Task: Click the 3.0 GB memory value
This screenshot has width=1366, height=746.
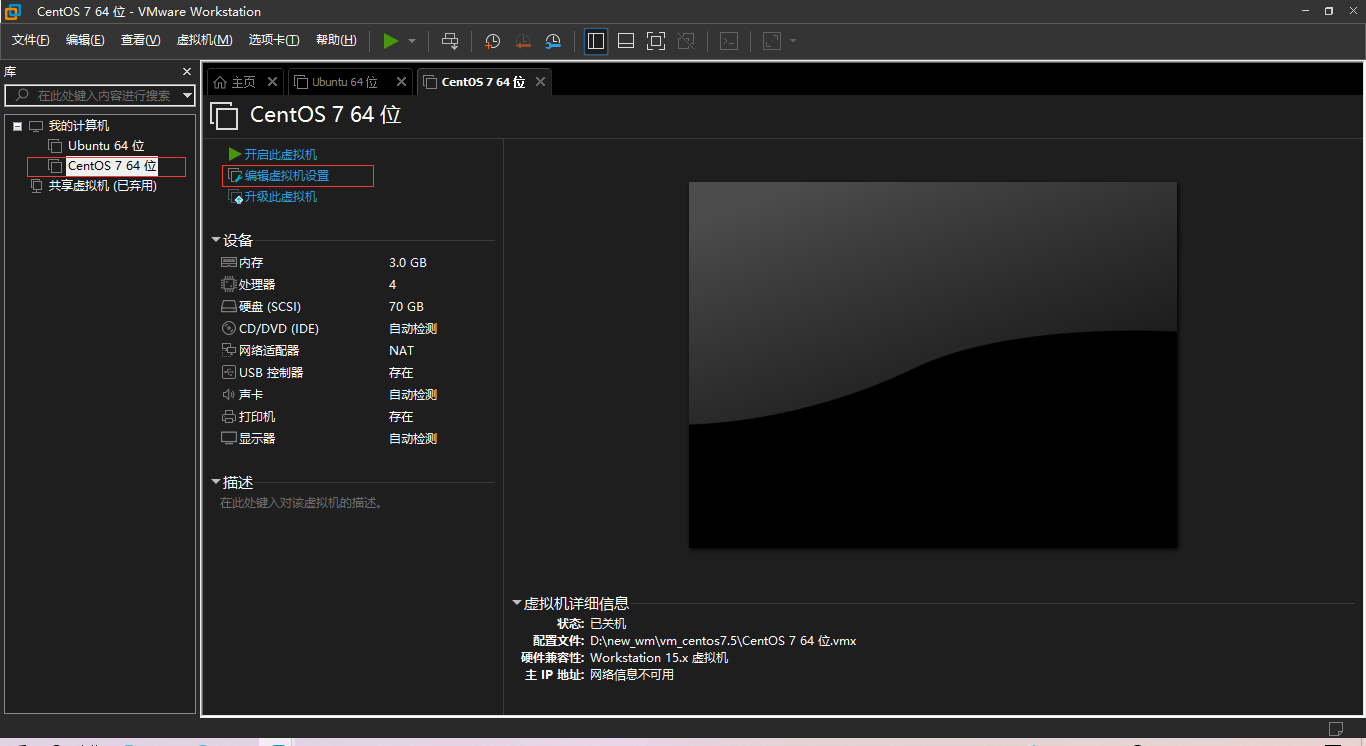Action: (x=408, y=263)
